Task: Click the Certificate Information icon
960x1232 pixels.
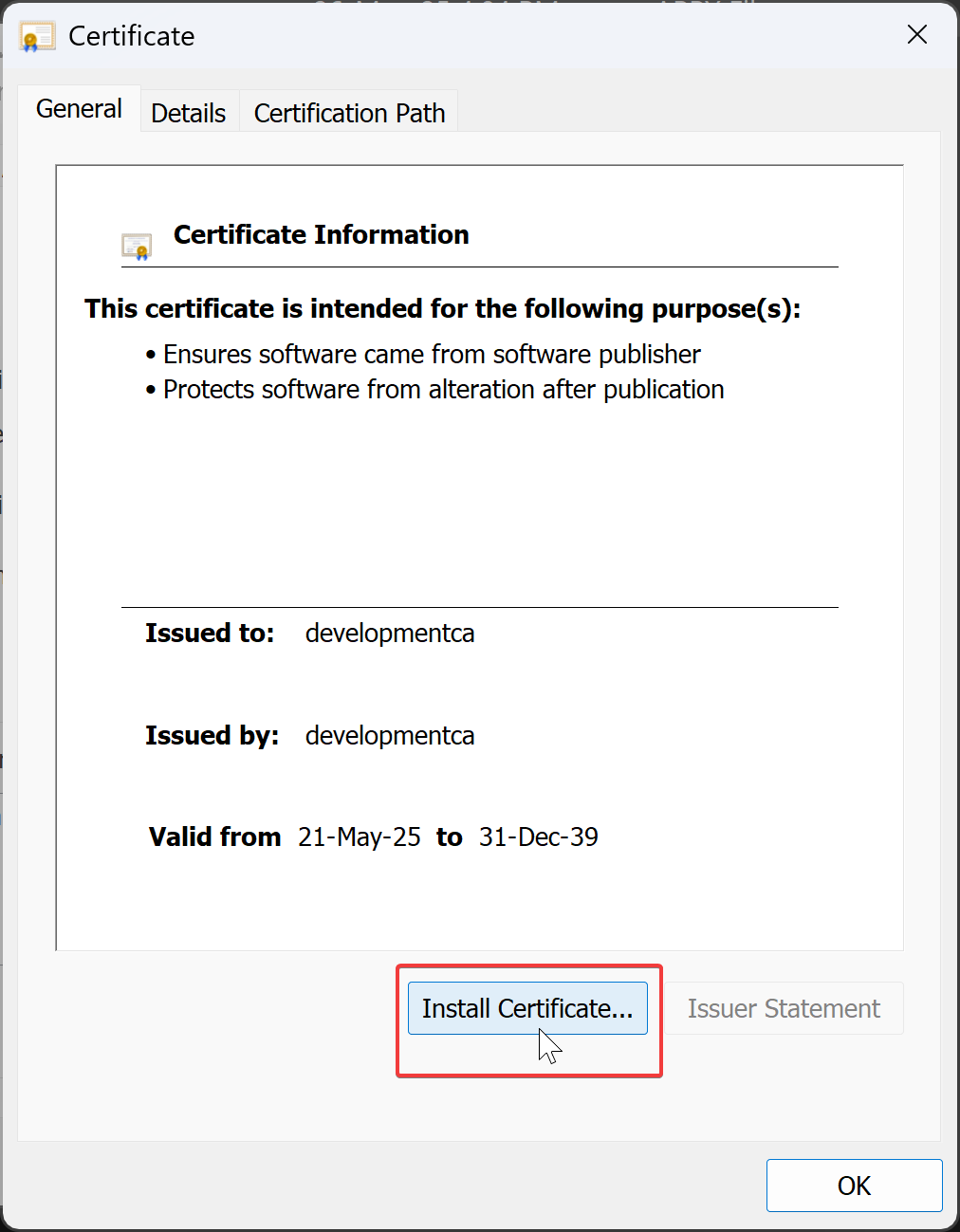Action: click(137, 246)
